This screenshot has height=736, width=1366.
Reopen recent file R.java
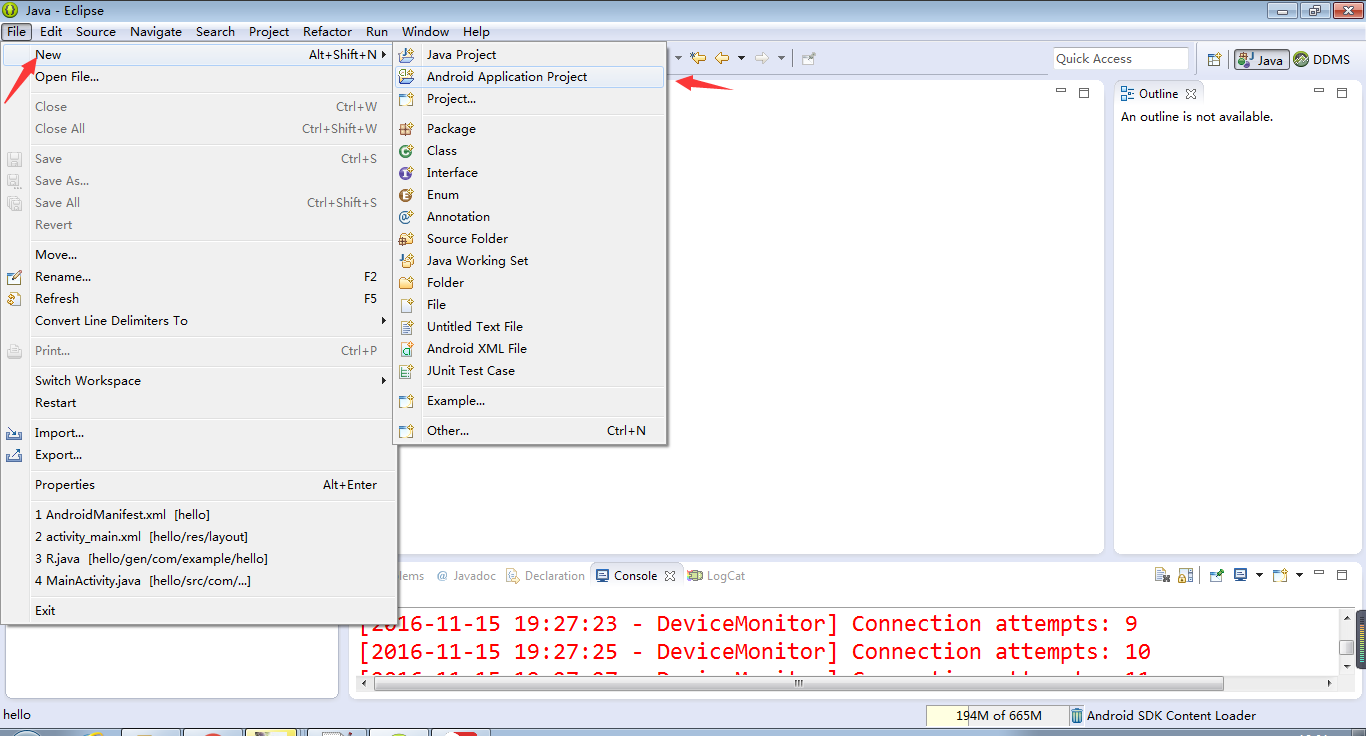point(199,559)
